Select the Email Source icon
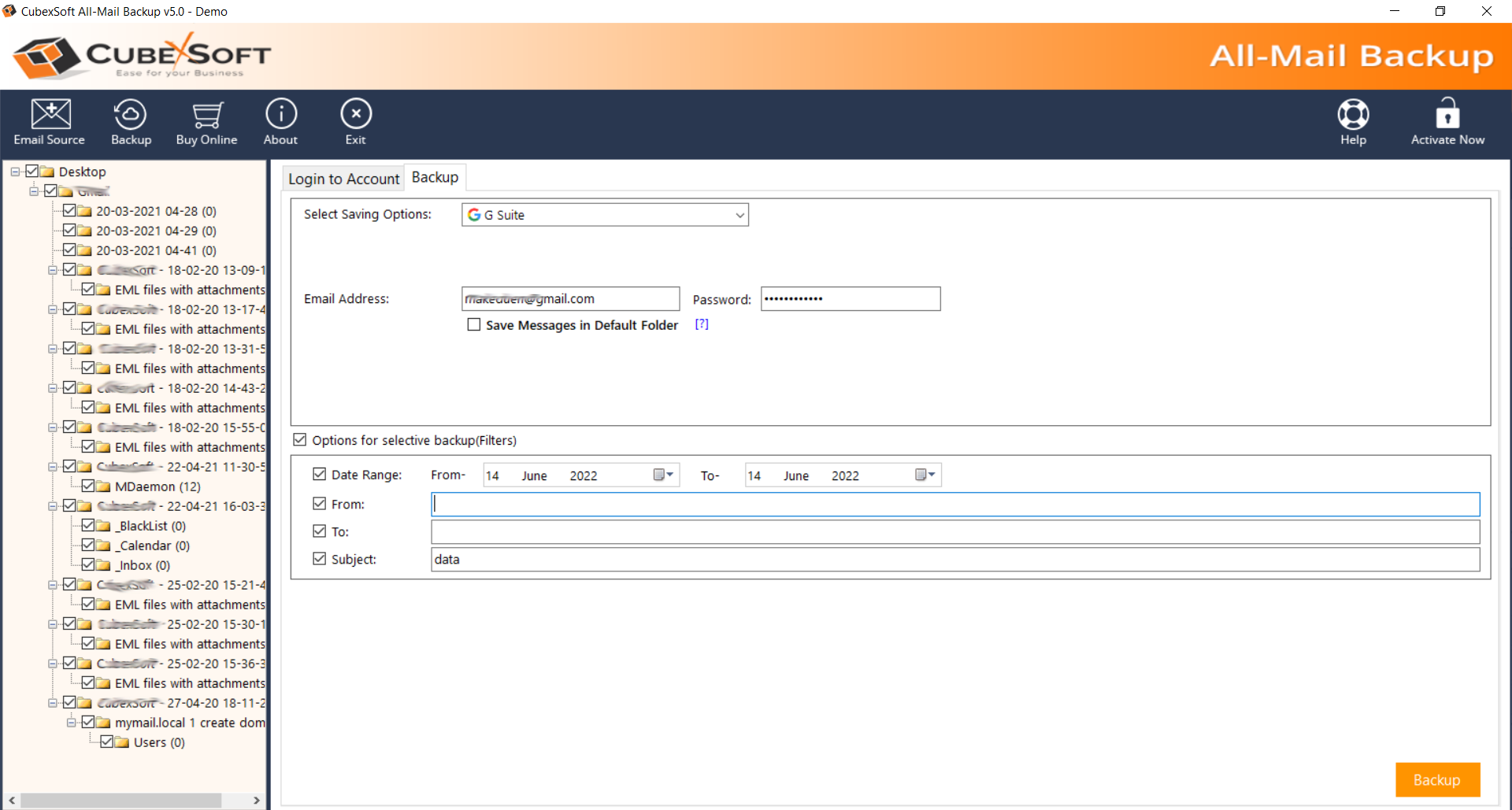The image size is (1512, 810). point(49,120)
